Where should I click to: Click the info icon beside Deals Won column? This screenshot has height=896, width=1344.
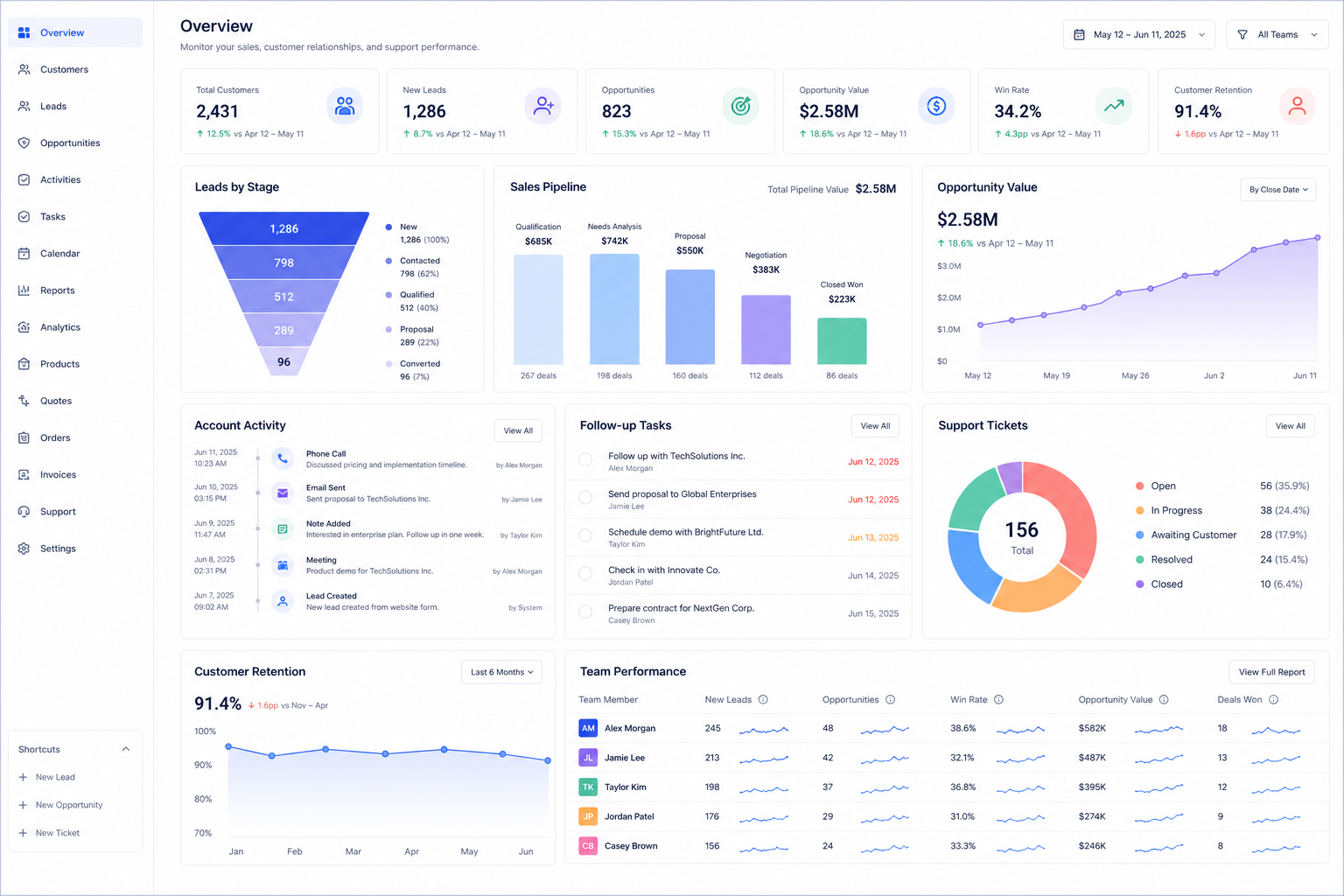[x=1273, y=700]
